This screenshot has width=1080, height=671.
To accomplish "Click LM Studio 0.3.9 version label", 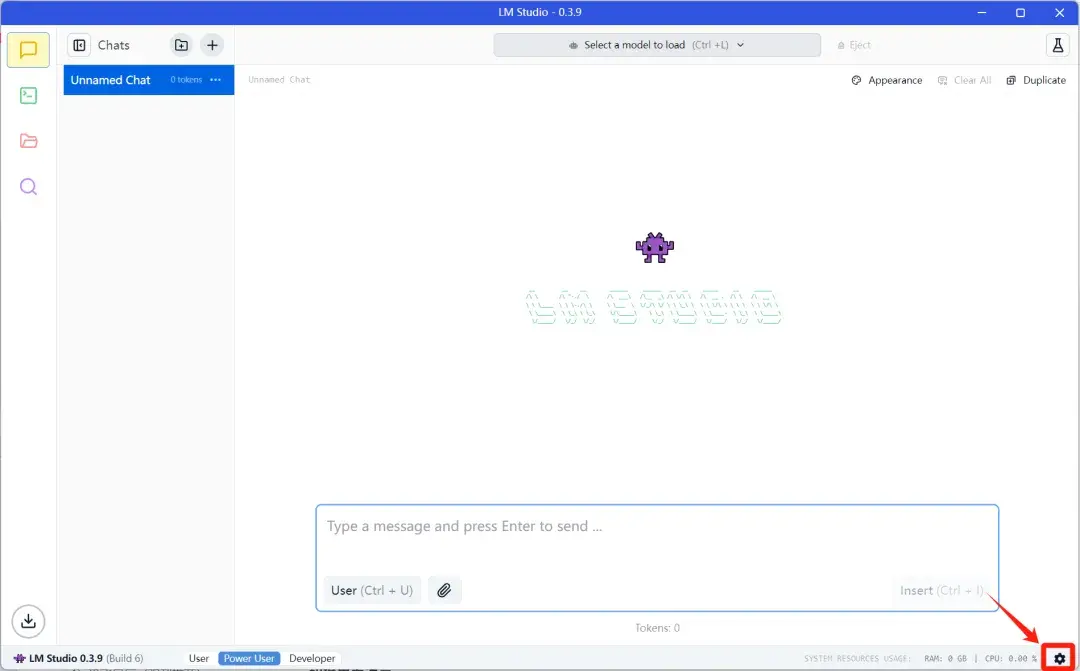I will [78, 659].
